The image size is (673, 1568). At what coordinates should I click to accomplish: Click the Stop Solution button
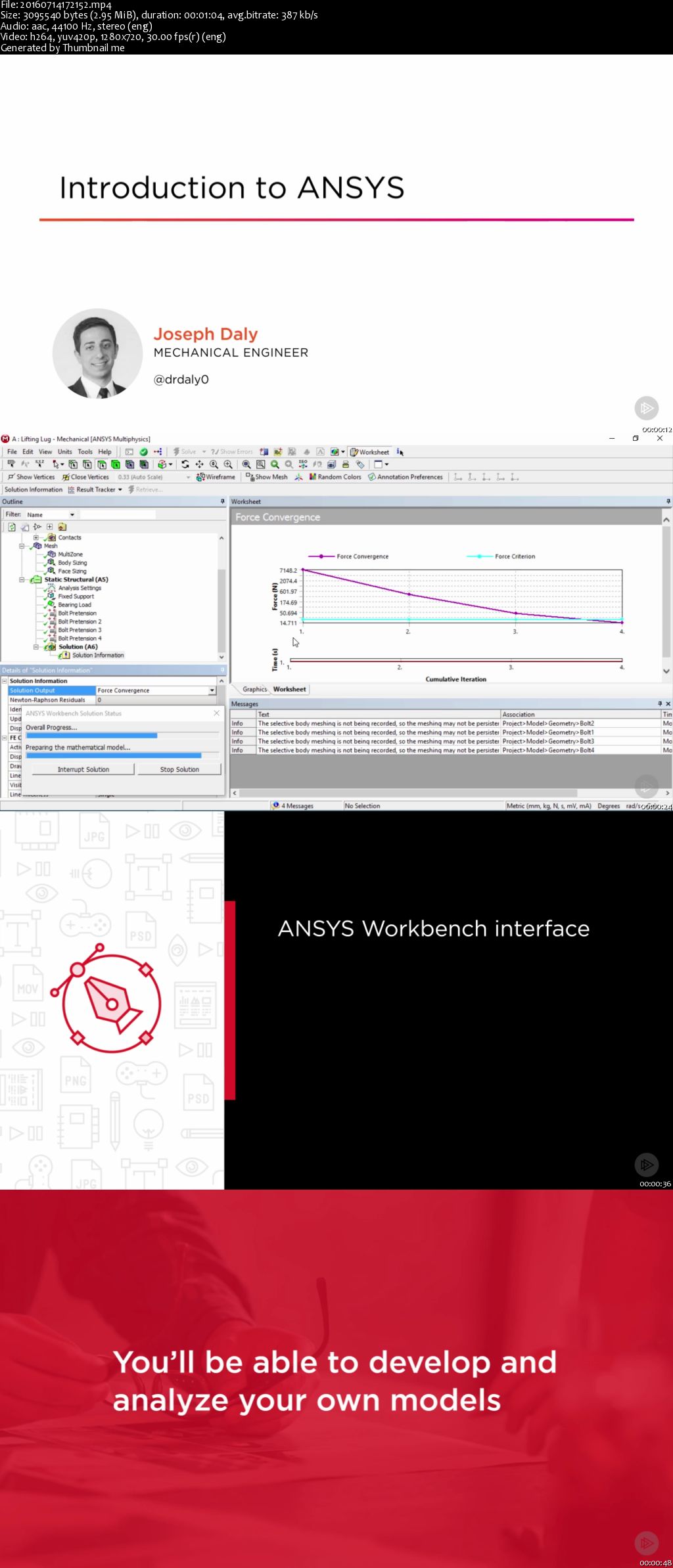tap(179, 769)
